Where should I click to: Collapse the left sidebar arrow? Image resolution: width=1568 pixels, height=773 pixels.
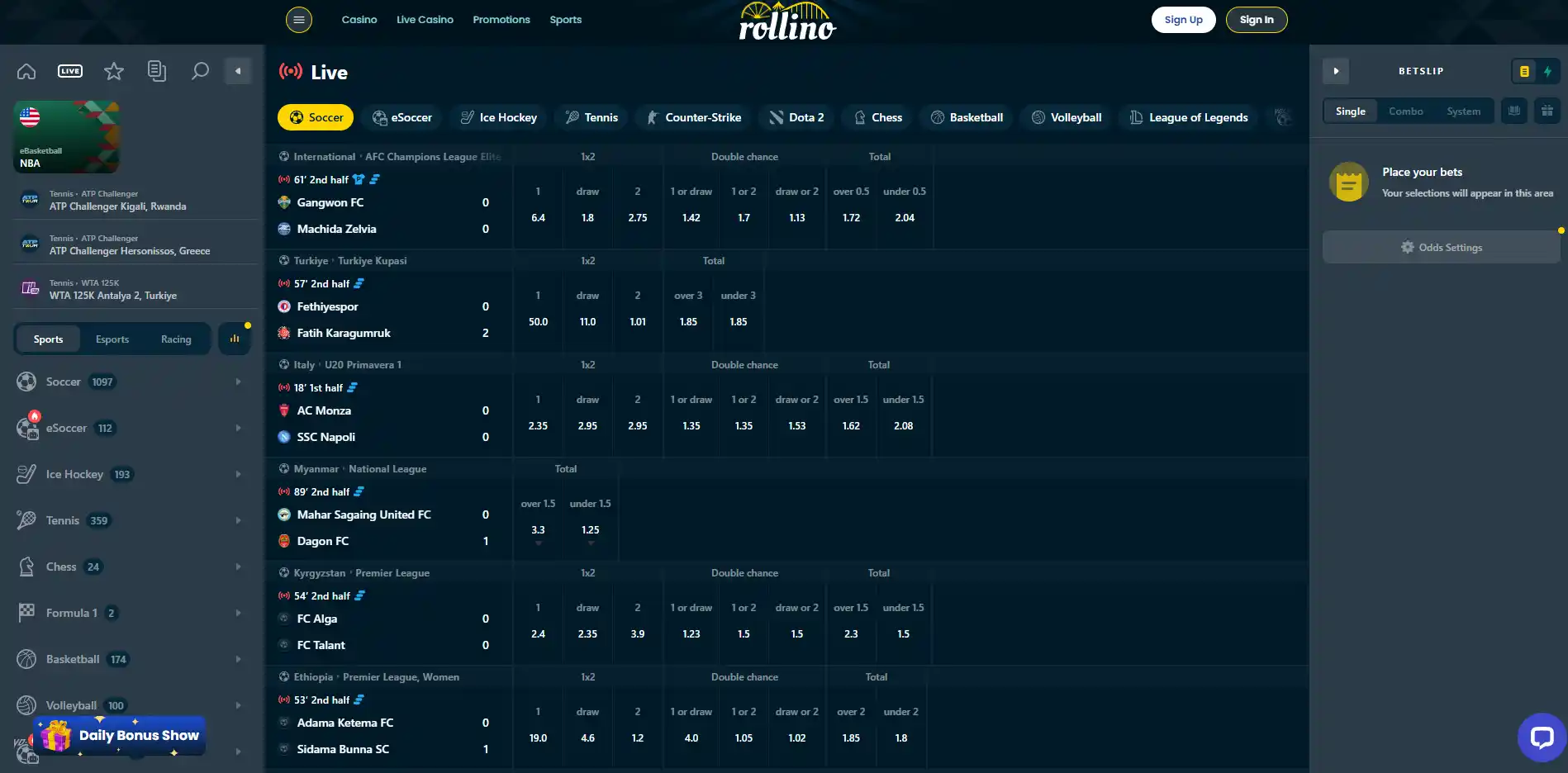(238, 71)
